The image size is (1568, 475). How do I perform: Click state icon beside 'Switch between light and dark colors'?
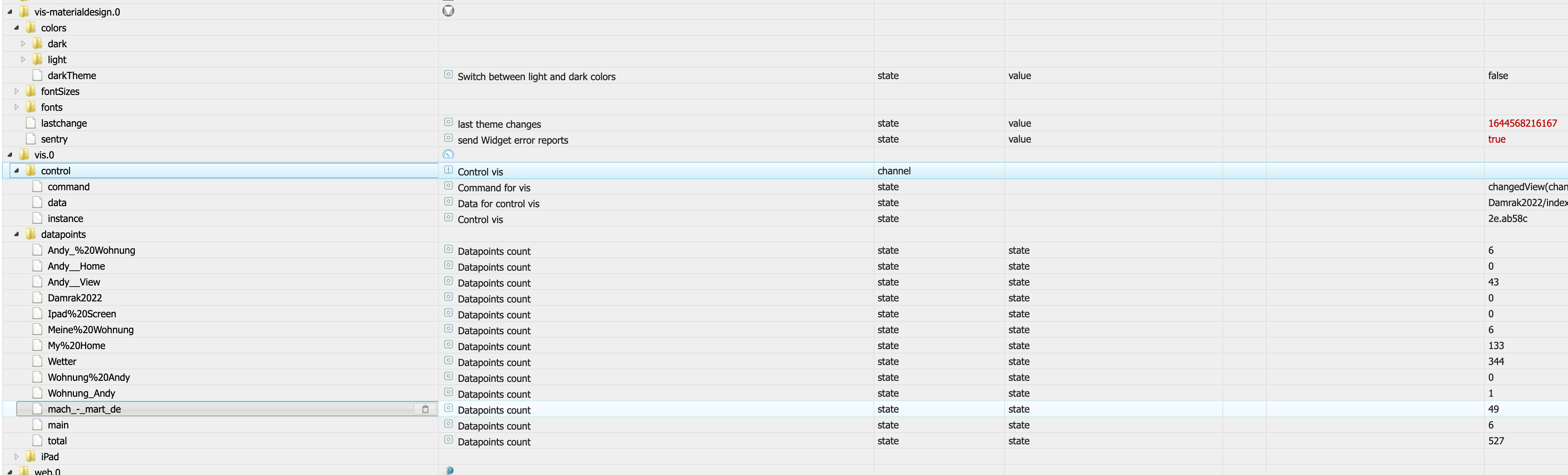449,74
